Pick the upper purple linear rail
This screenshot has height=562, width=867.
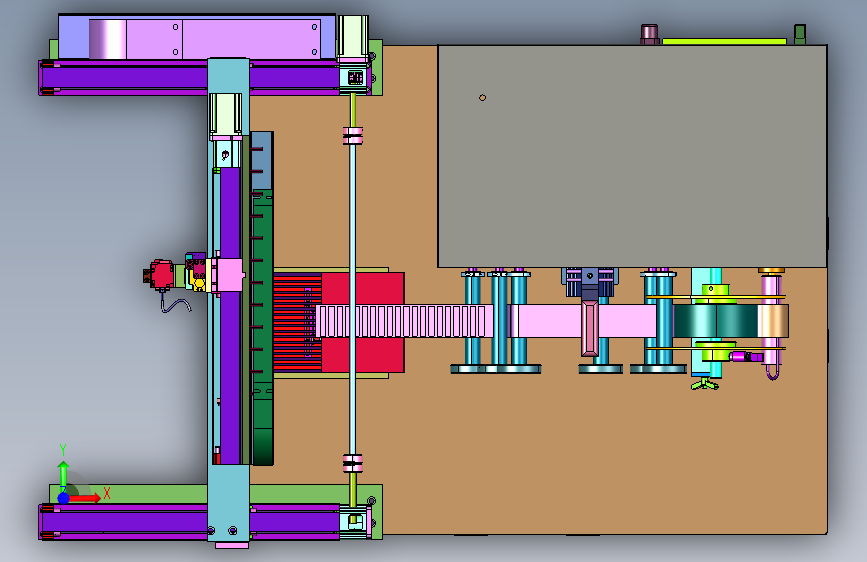coord(189,78)
